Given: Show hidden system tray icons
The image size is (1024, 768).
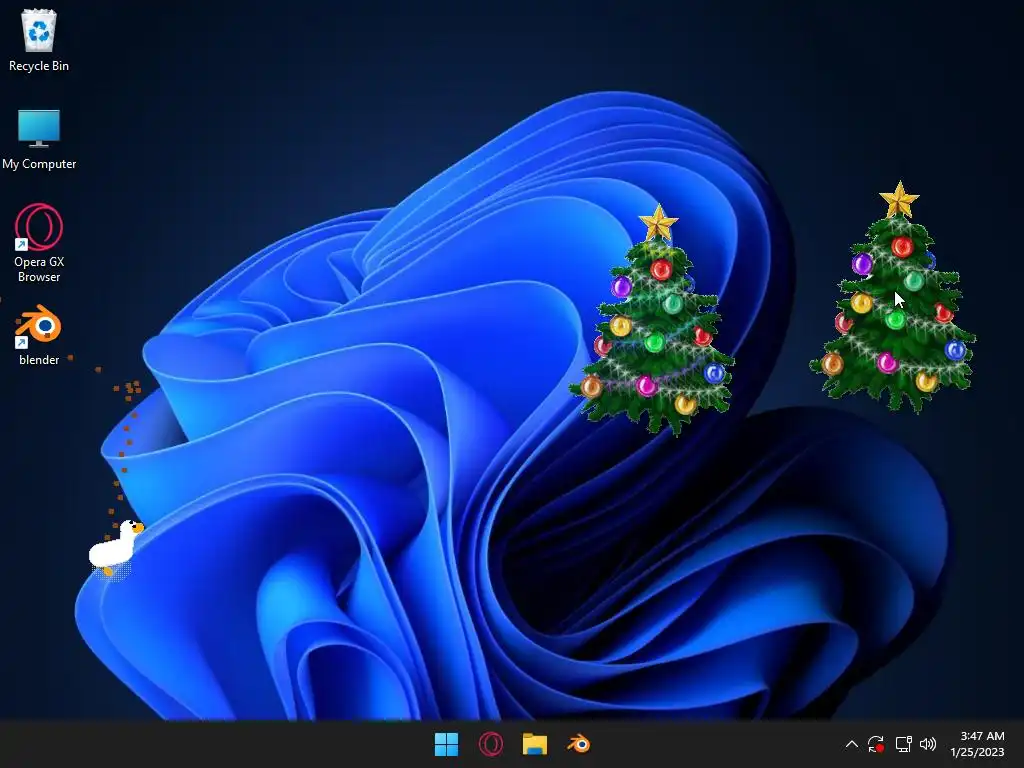Looking at the screenshot, I should point(852,744).
